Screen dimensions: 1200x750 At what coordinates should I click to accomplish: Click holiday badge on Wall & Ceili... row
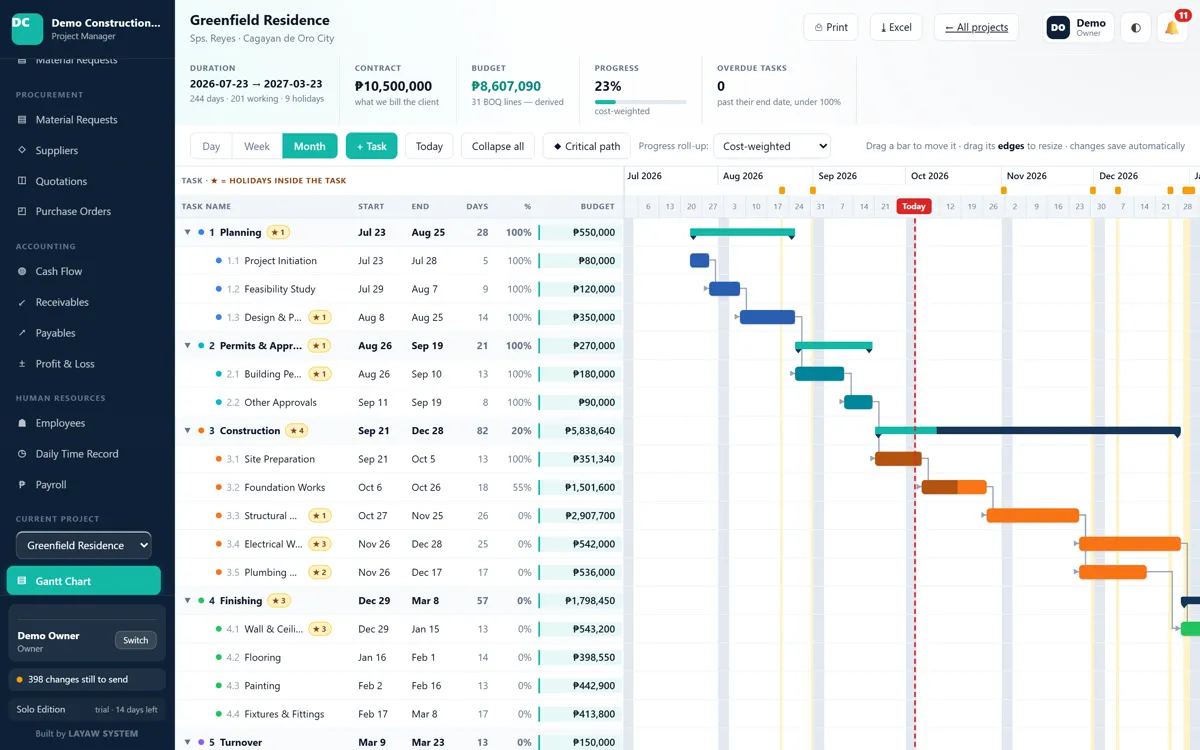point(320,629)
